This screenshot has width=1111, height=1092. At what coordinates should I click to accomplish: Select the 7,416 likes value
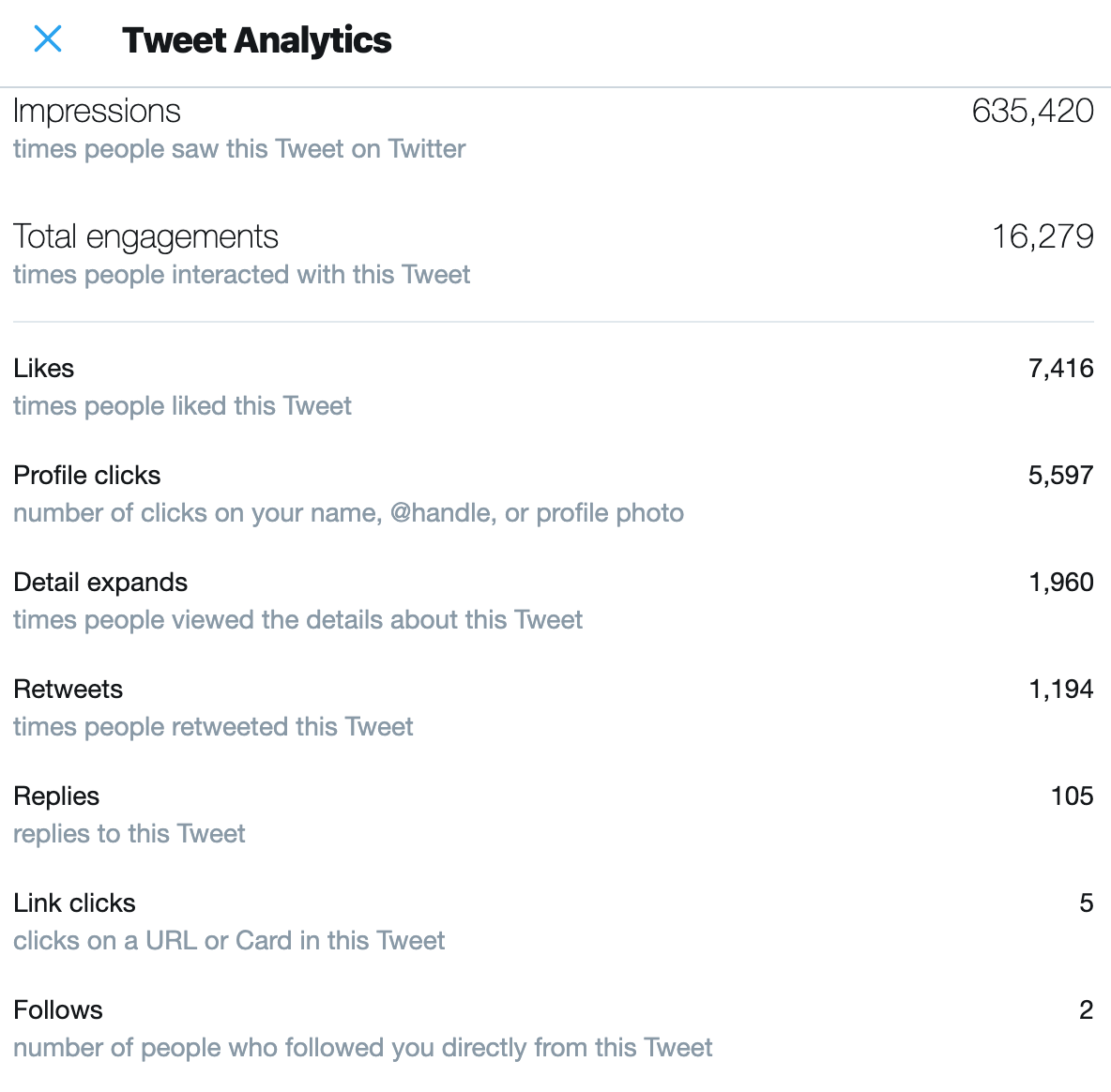tap(1060, 368)
